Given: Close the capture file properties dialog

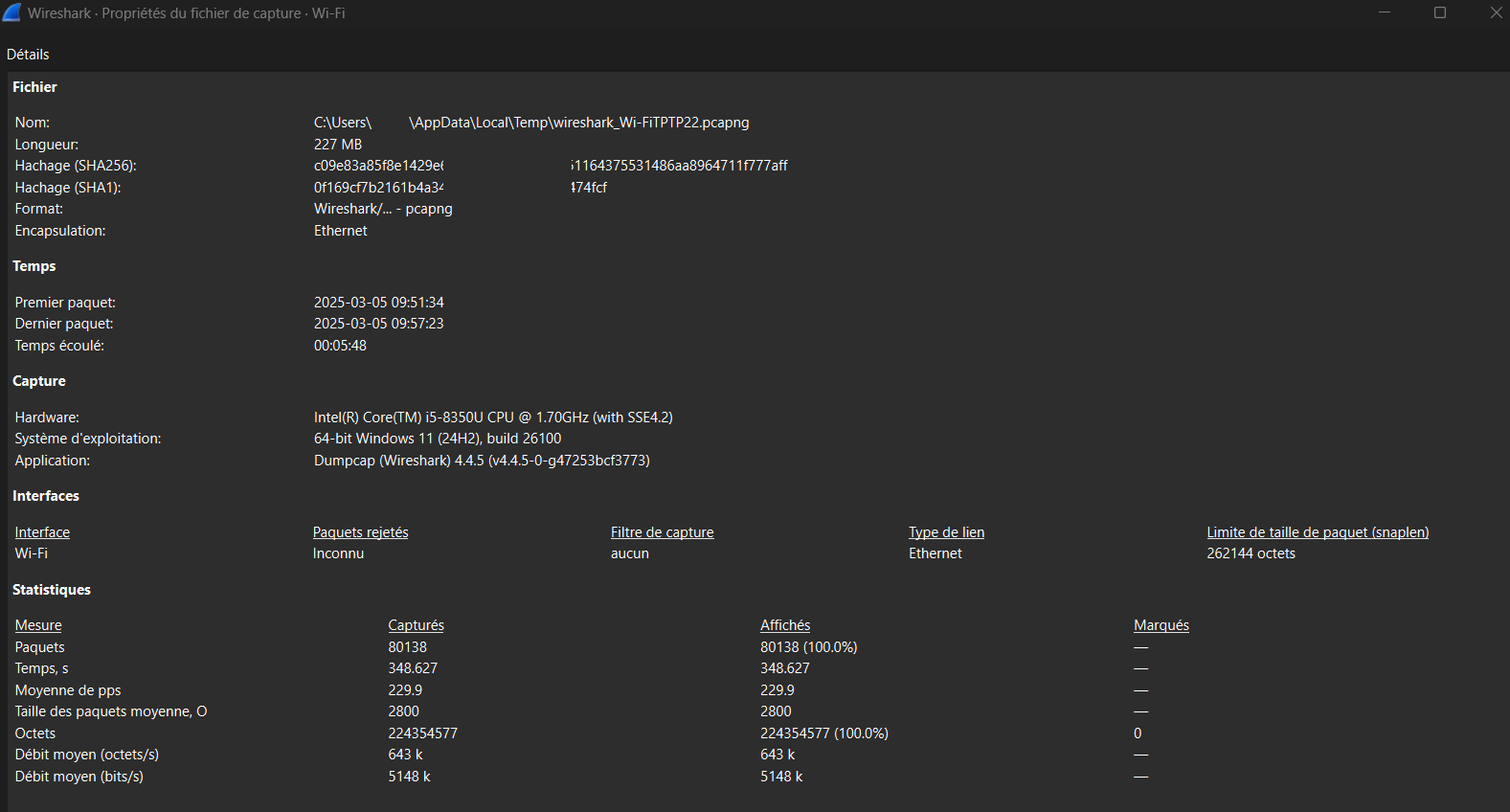Looking at the screenshot, I should click(x=1496, y=12).
